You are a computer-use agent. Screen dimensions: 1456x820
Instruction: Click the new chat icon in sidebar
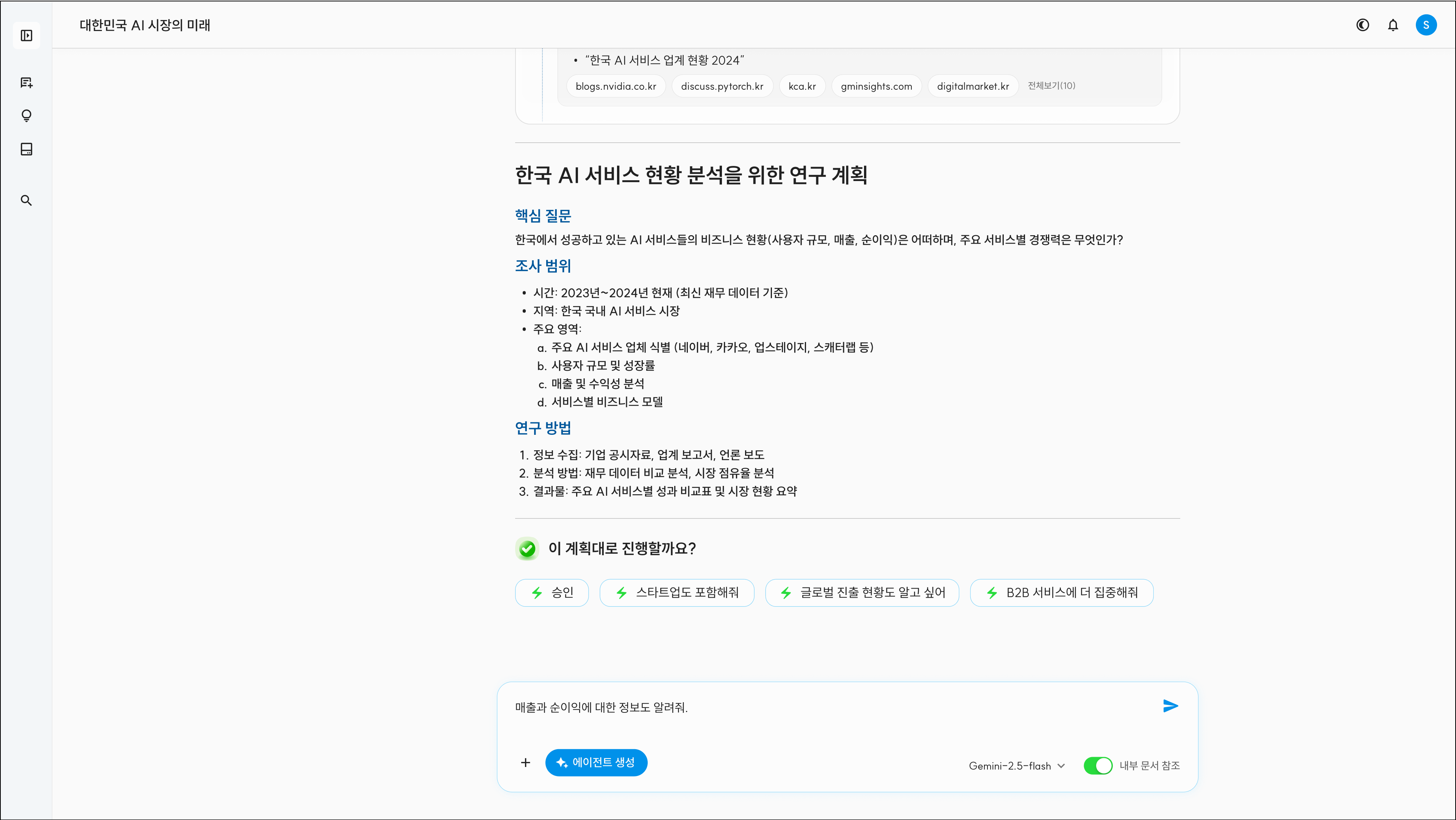(26, 83)
